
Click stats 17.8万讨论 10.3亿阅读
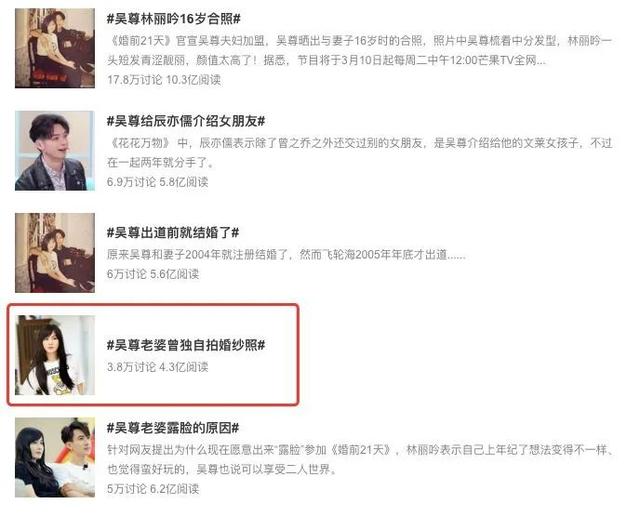tap(164, 80)
